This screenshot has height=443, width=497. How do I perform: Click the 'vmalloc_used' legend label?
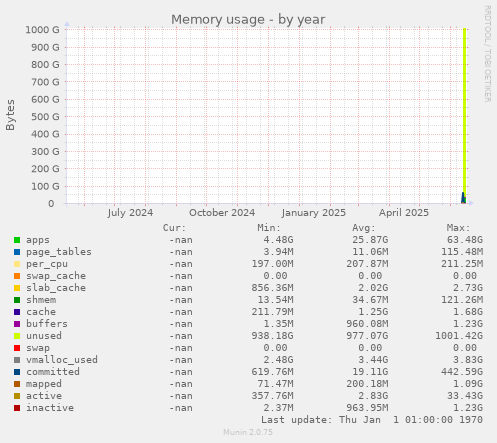pos(62,360)
